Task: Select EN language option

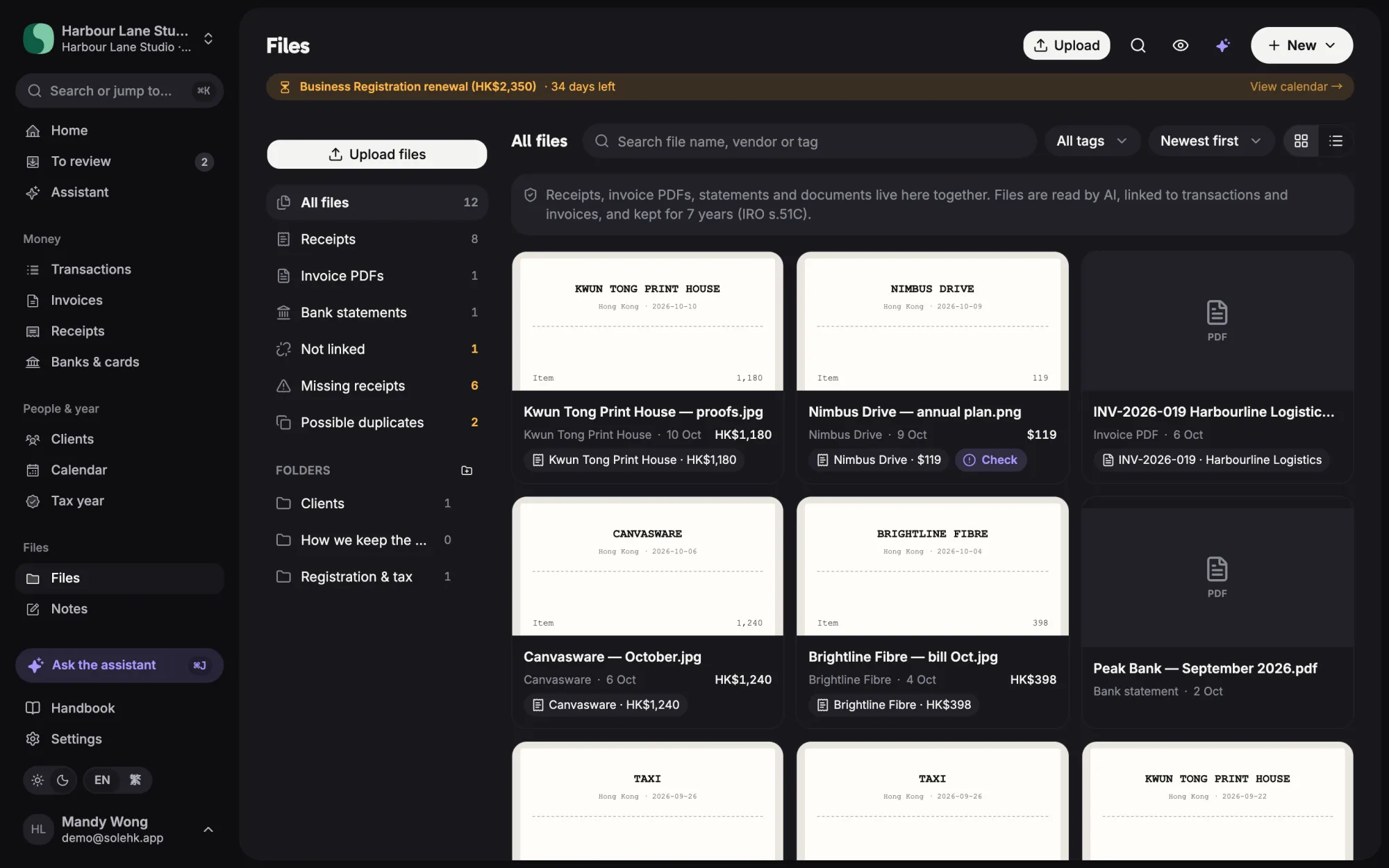Action: point(102,780)
